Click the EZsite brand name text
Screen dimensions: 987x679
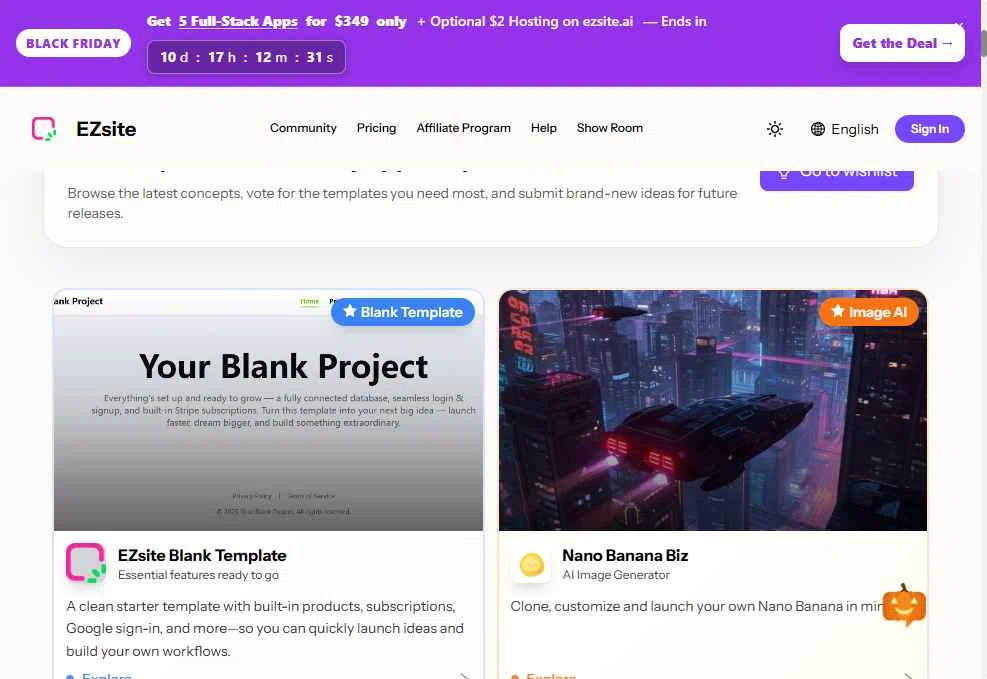(106, 129)
